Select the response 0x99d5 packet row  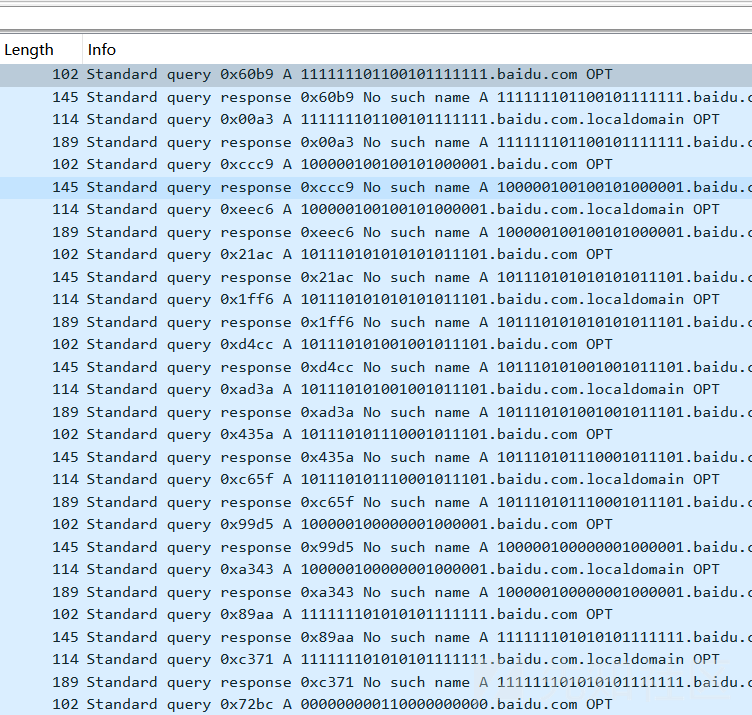376,547
